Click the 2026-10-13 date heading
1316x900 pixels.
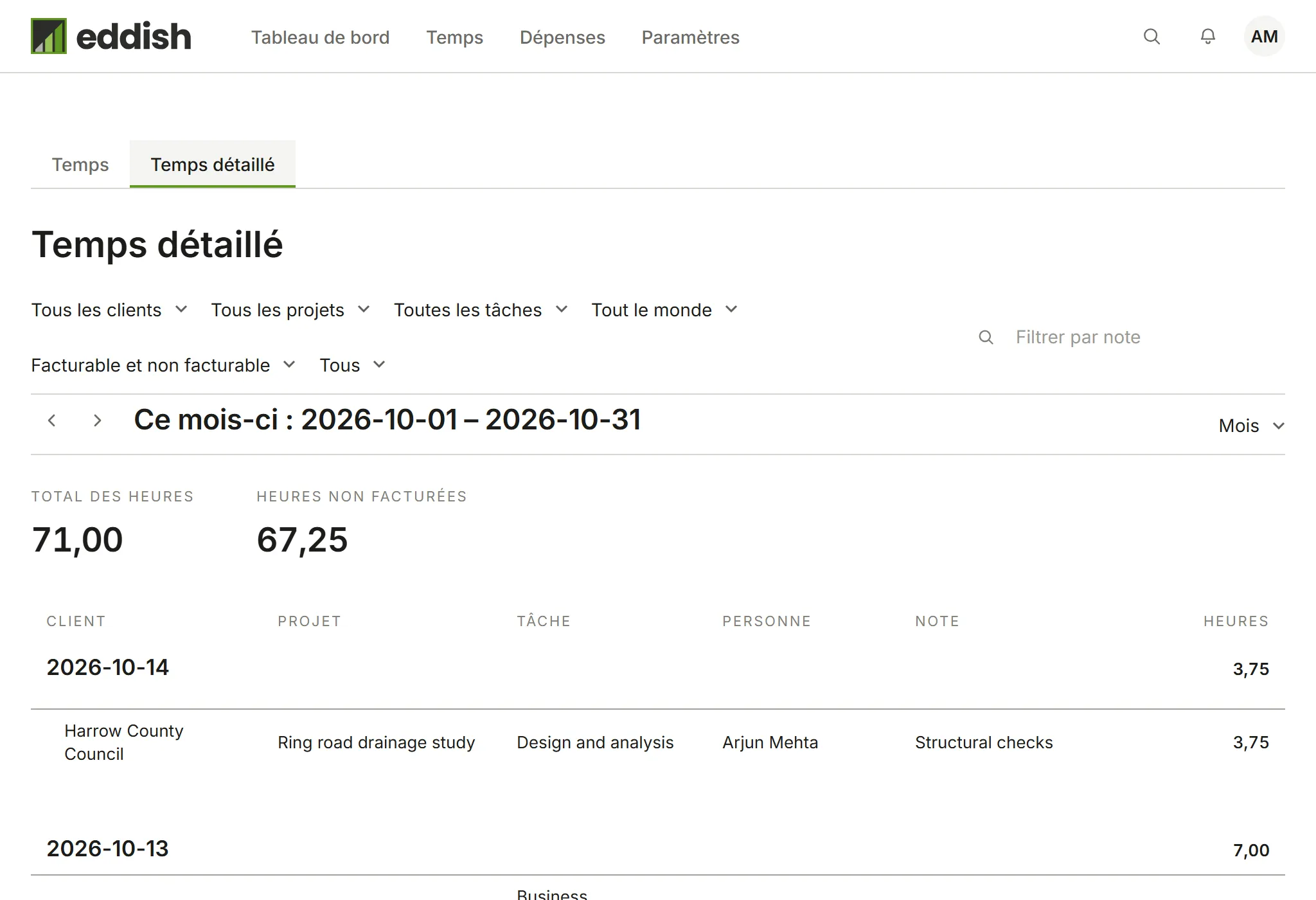pos(107,849)
